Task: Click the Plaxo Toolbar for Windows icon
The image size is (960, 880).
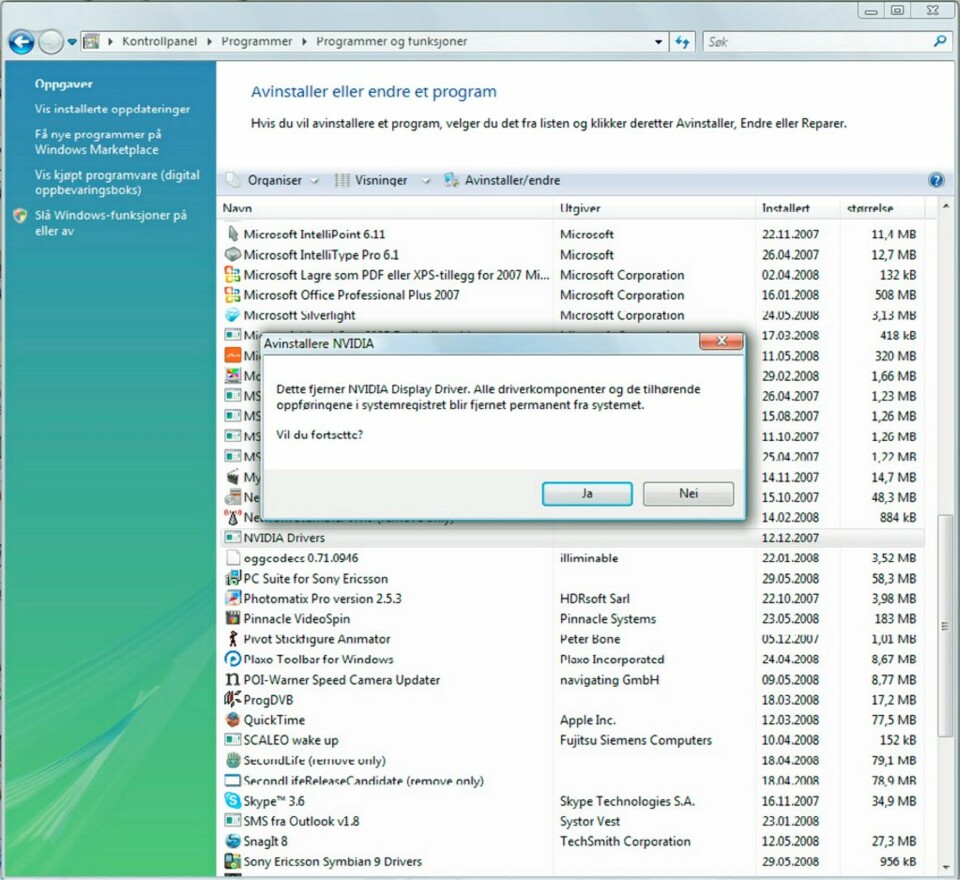Action: coord(233,659)
